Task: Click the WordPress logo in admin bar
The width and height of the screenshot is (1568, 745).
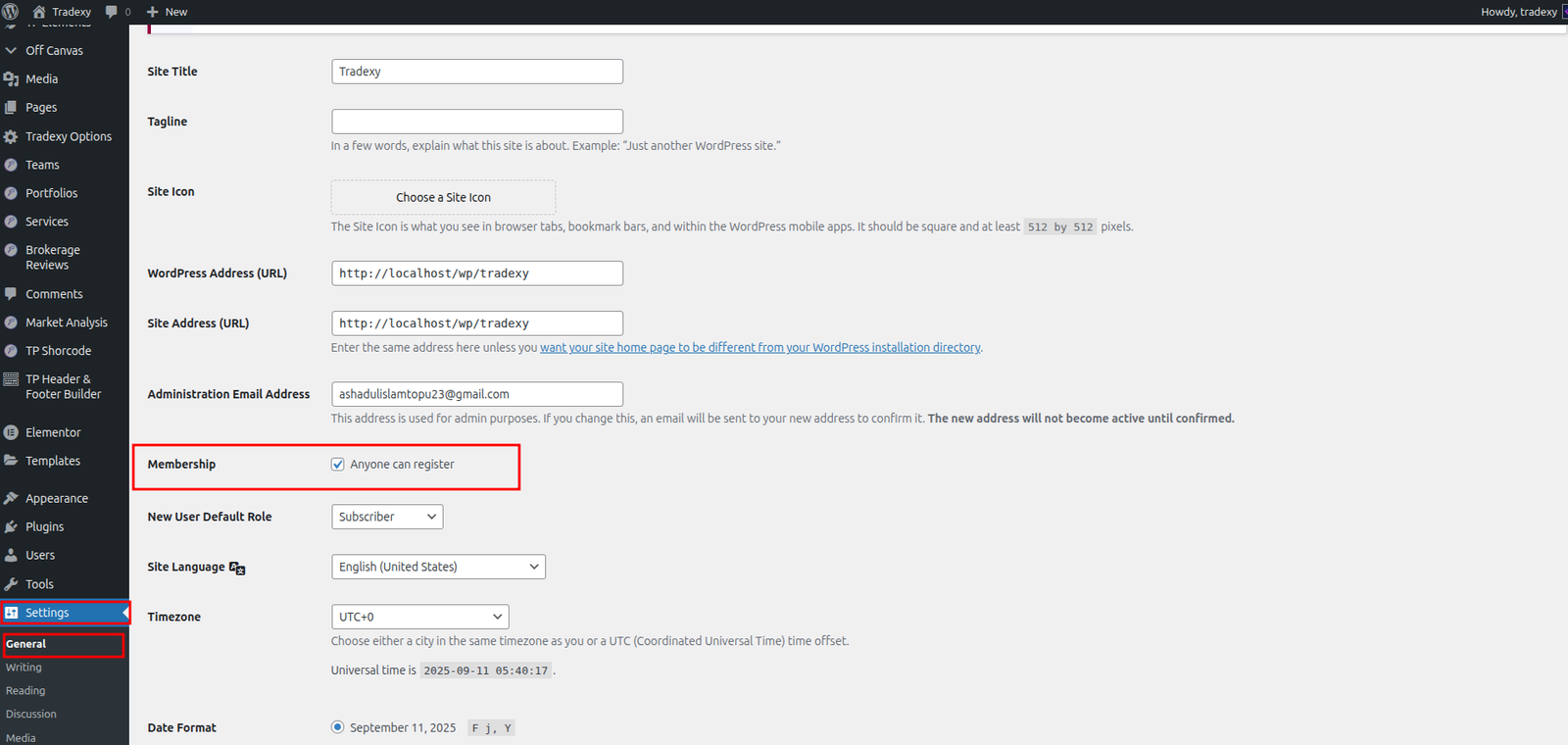Action: [x=11, y=12]
